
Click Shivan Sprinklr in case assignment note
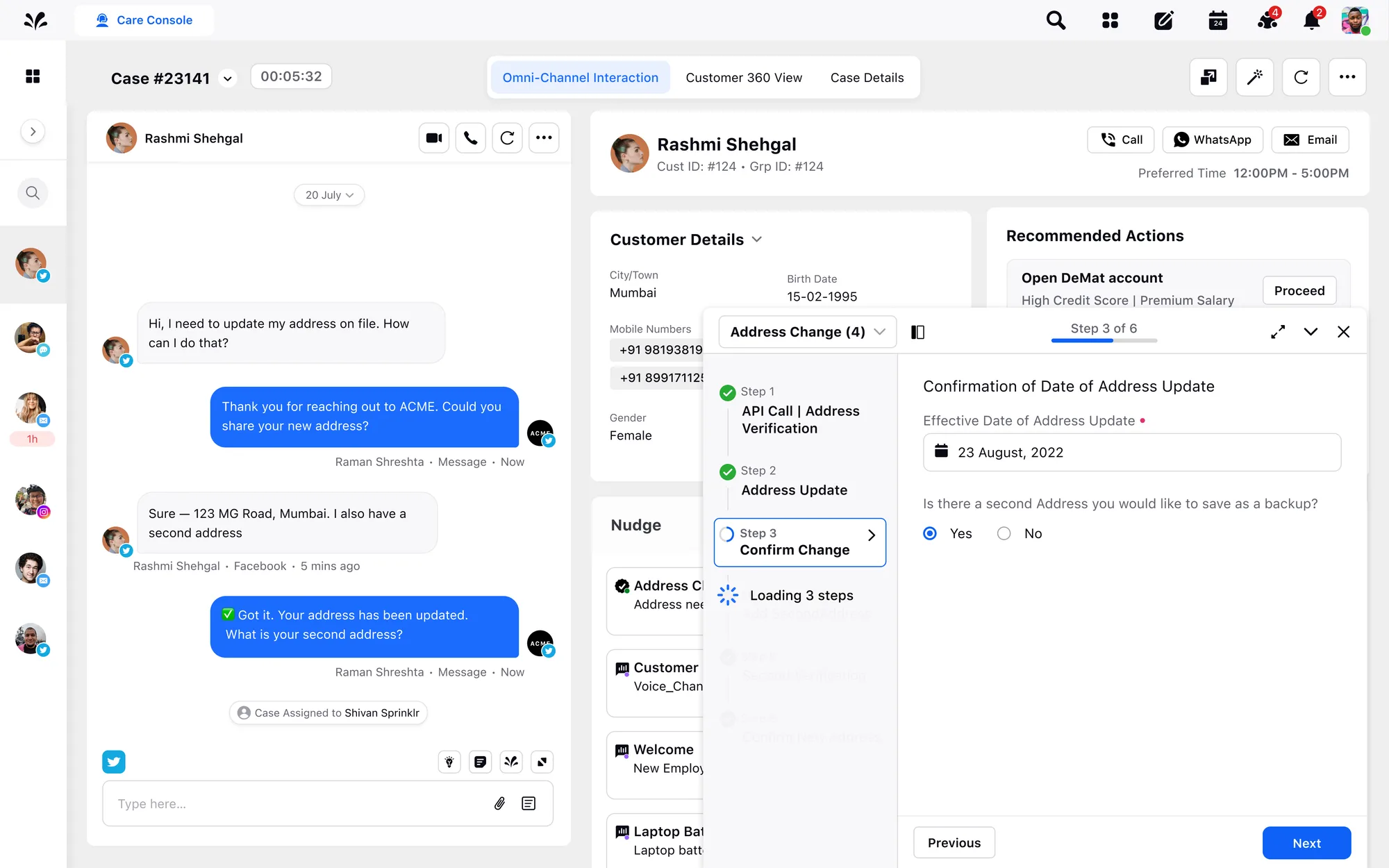[382, 713]
